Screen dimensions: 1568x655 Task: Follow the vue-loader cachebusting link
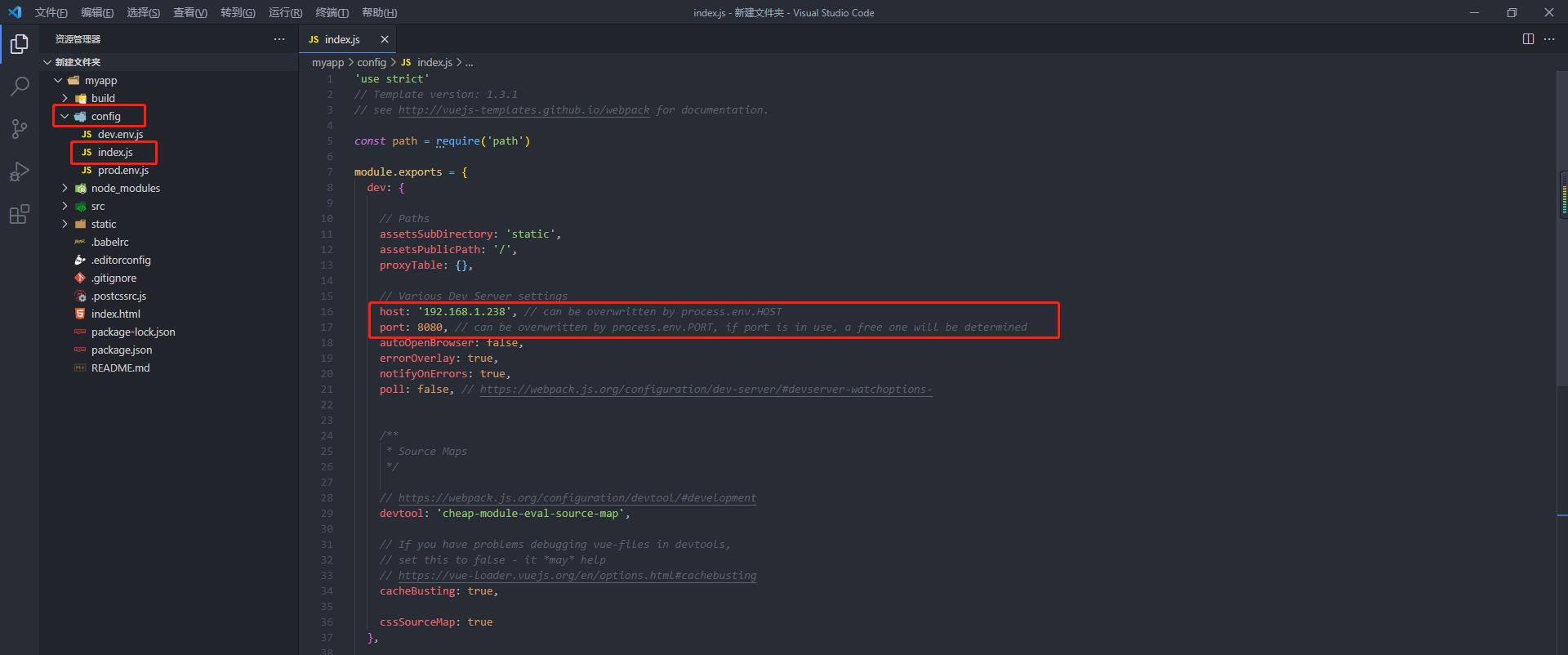[577, 575]
